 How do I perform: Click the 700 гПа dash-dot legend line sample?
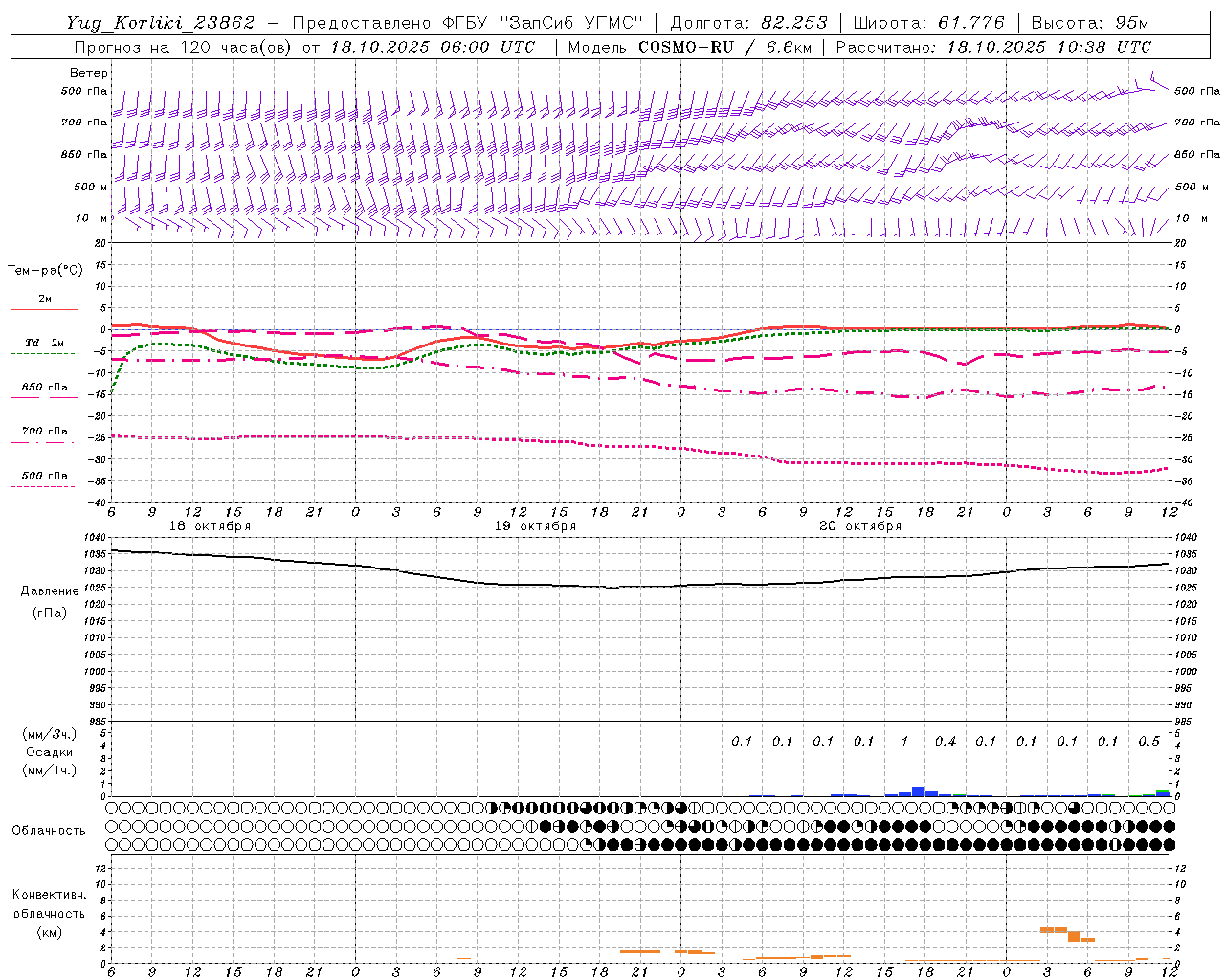(42, 442)
